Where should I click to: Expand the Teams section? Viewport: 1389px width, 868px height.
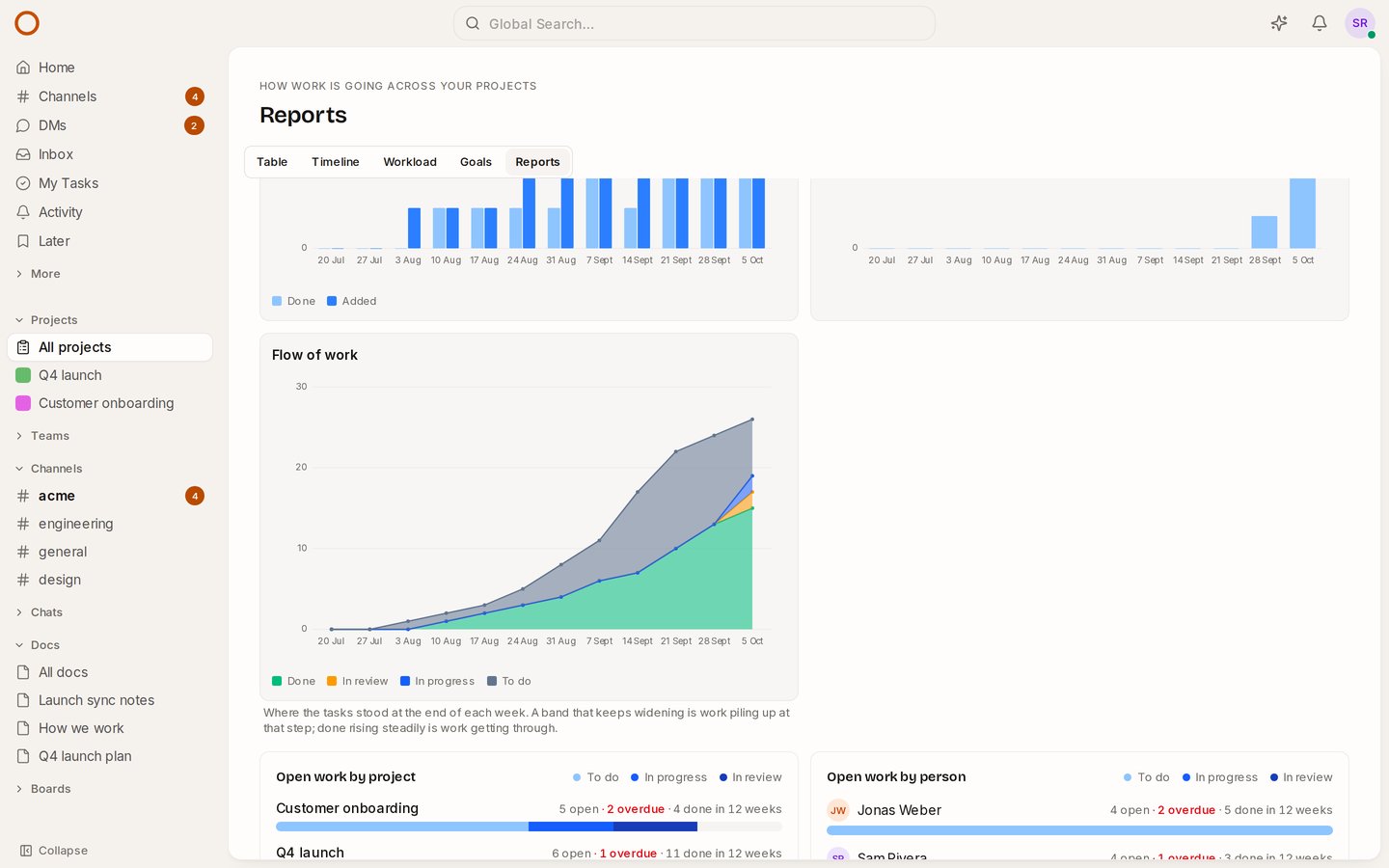42,436
